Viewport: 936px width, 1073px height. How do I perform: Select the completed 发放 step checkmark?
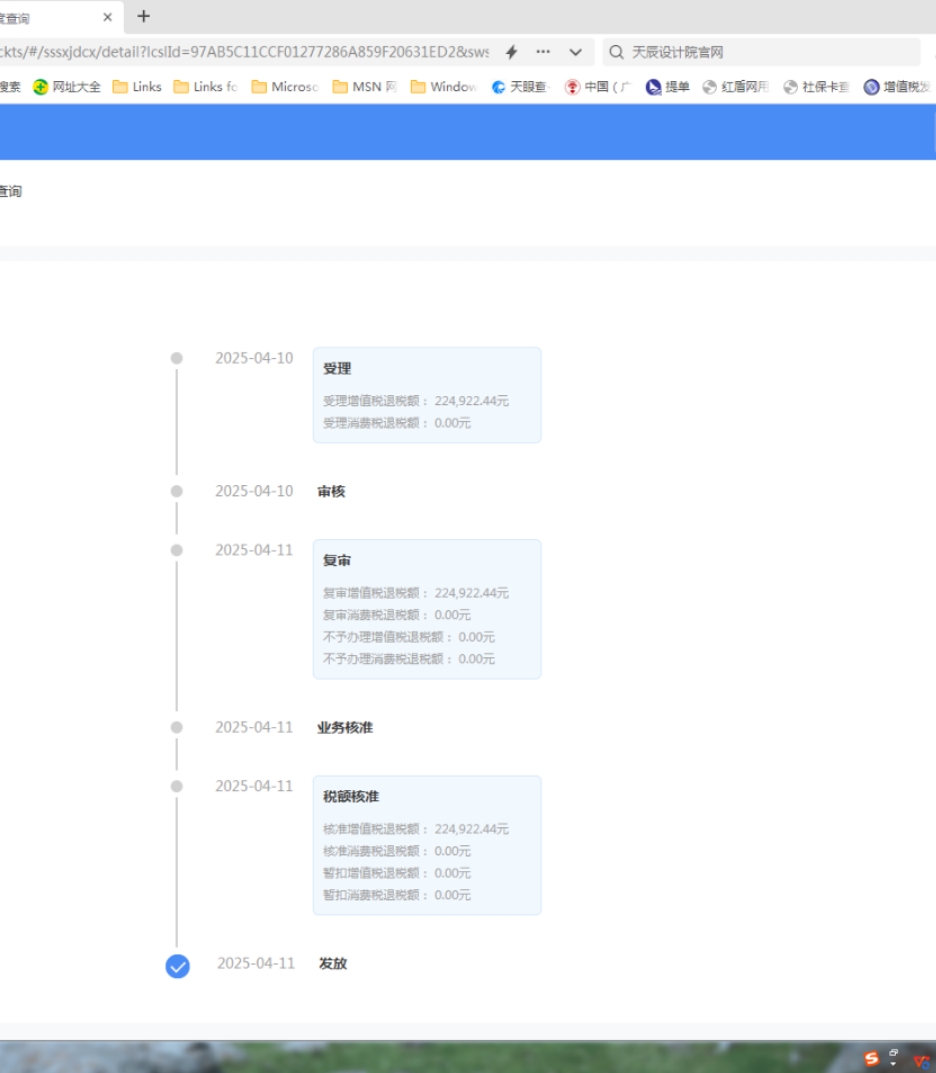click(176, 965)
